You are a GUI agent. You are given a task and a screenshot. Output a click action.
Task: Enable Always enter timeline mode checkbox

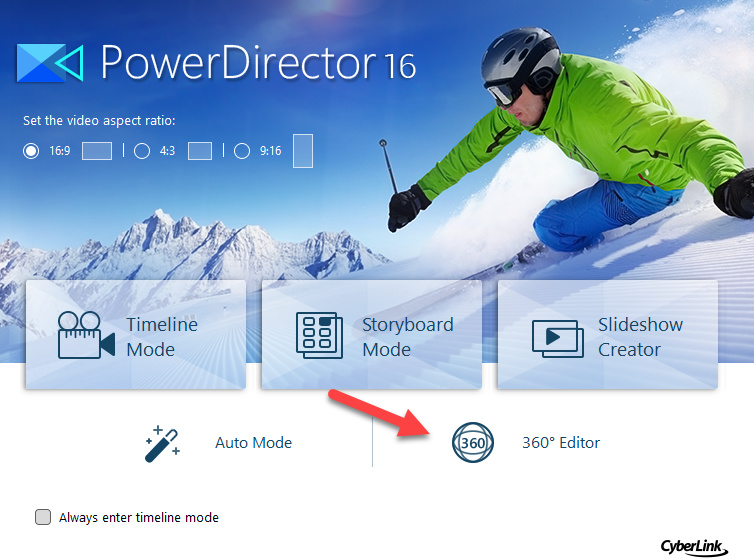(x=43, y=517)
